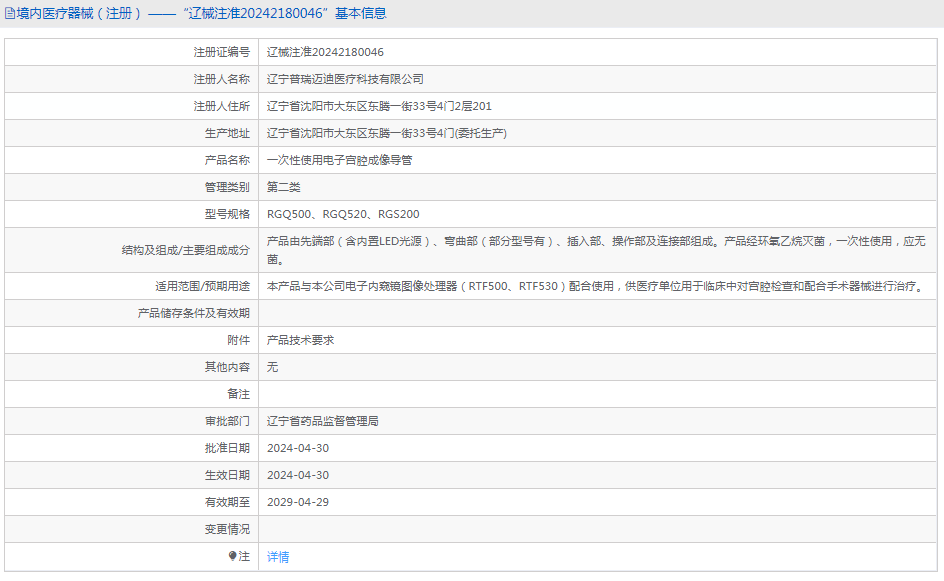Select the 附件 label
Image resolution: width=944 pixels, height=581 pixels.
coord(238,341)
